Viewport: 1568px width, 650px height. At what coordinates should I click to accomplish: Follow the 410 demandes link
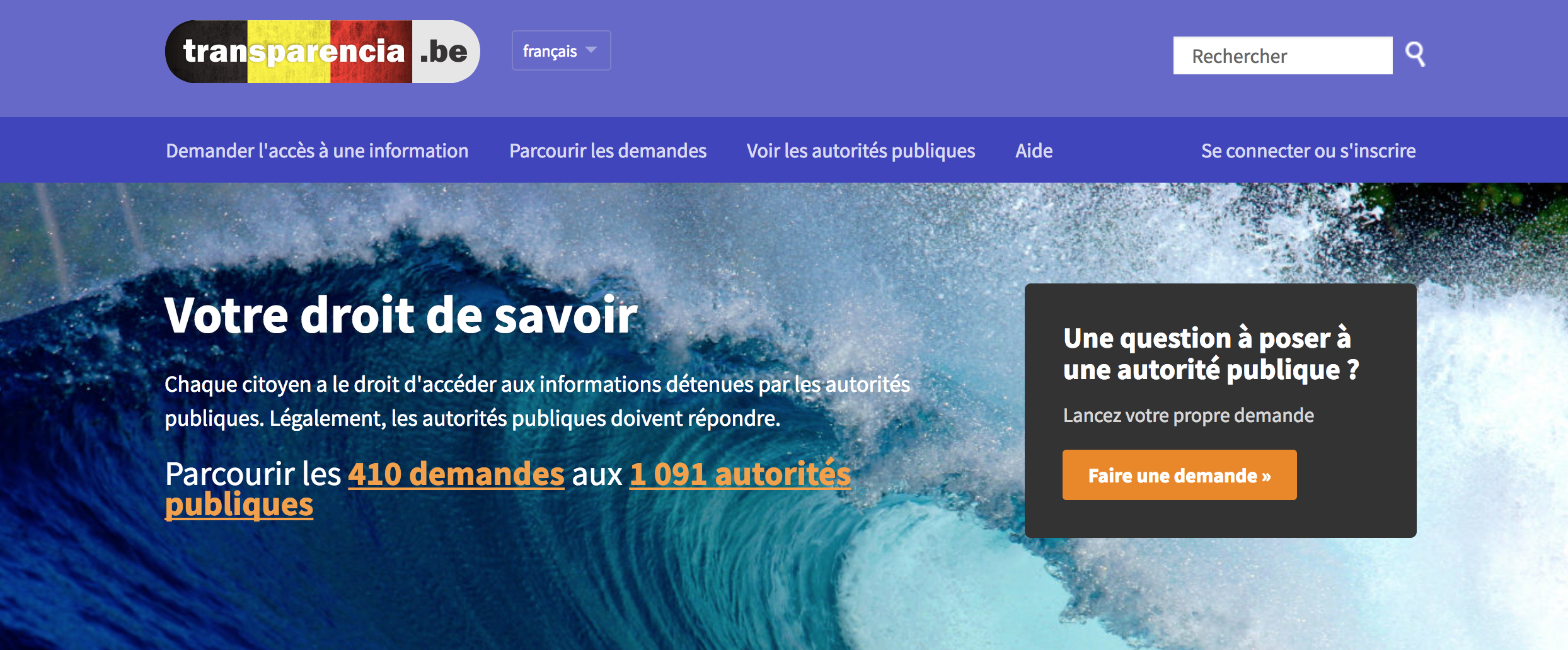click(x=456, y=474)
